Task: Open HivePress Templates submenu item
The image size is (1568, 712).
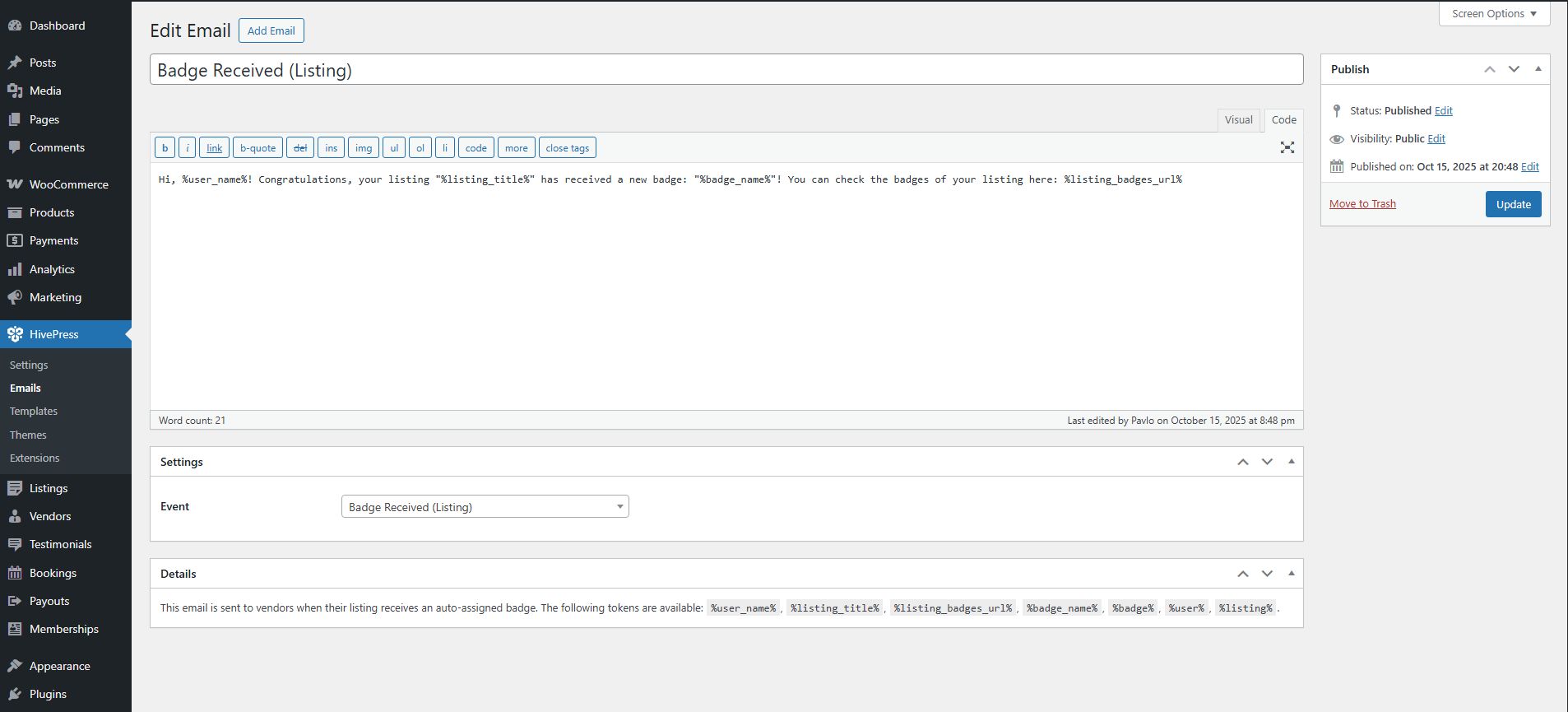Action: click(x=34, y=411)
